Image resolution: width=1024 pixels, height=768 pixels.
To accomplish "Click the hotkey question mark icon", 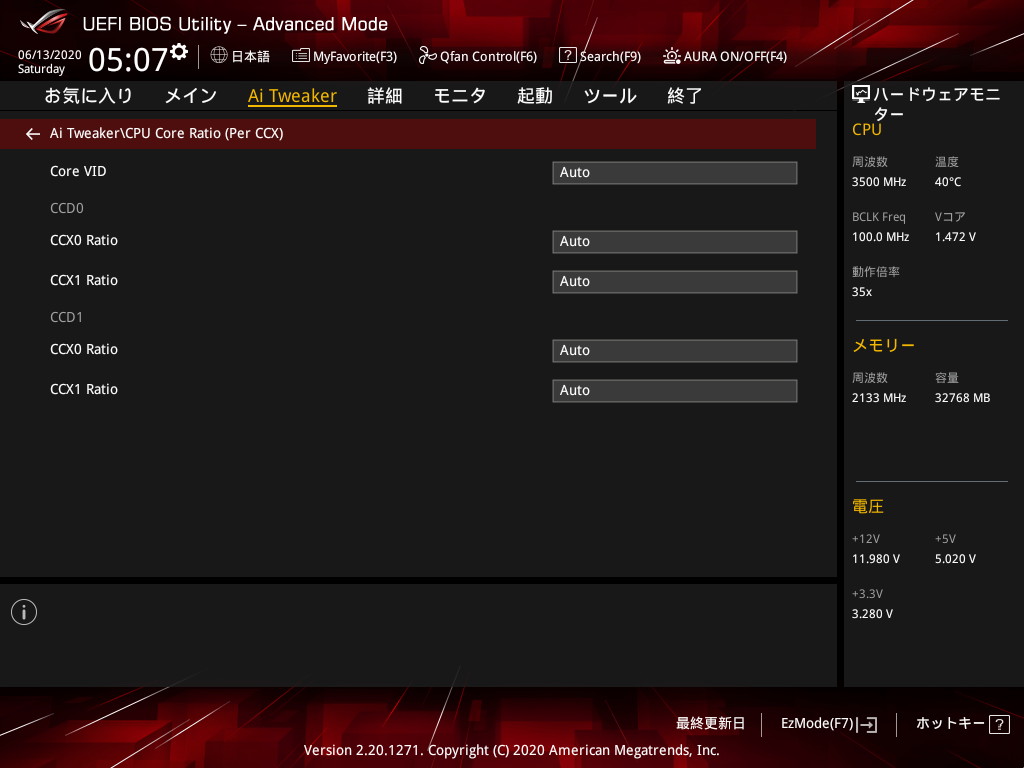I will pyautogui.click(x=999, y=724).
